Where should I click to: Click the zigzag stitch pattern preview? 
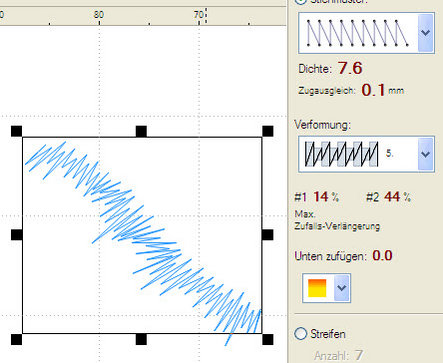358,33
